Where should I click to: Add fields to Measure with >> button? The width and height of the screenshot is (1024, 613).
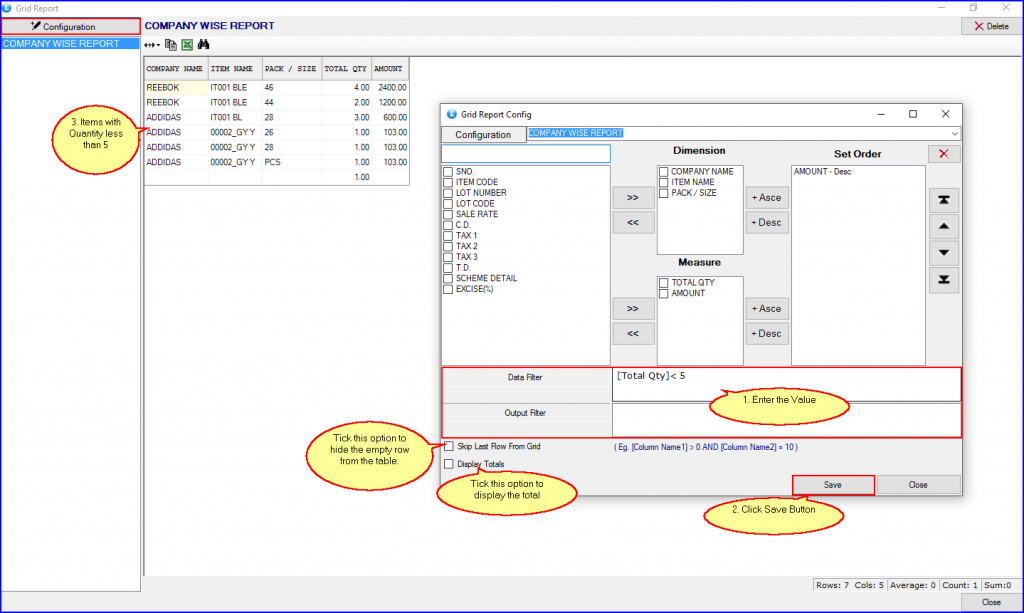pyautogui.click(x=633, y=308)
